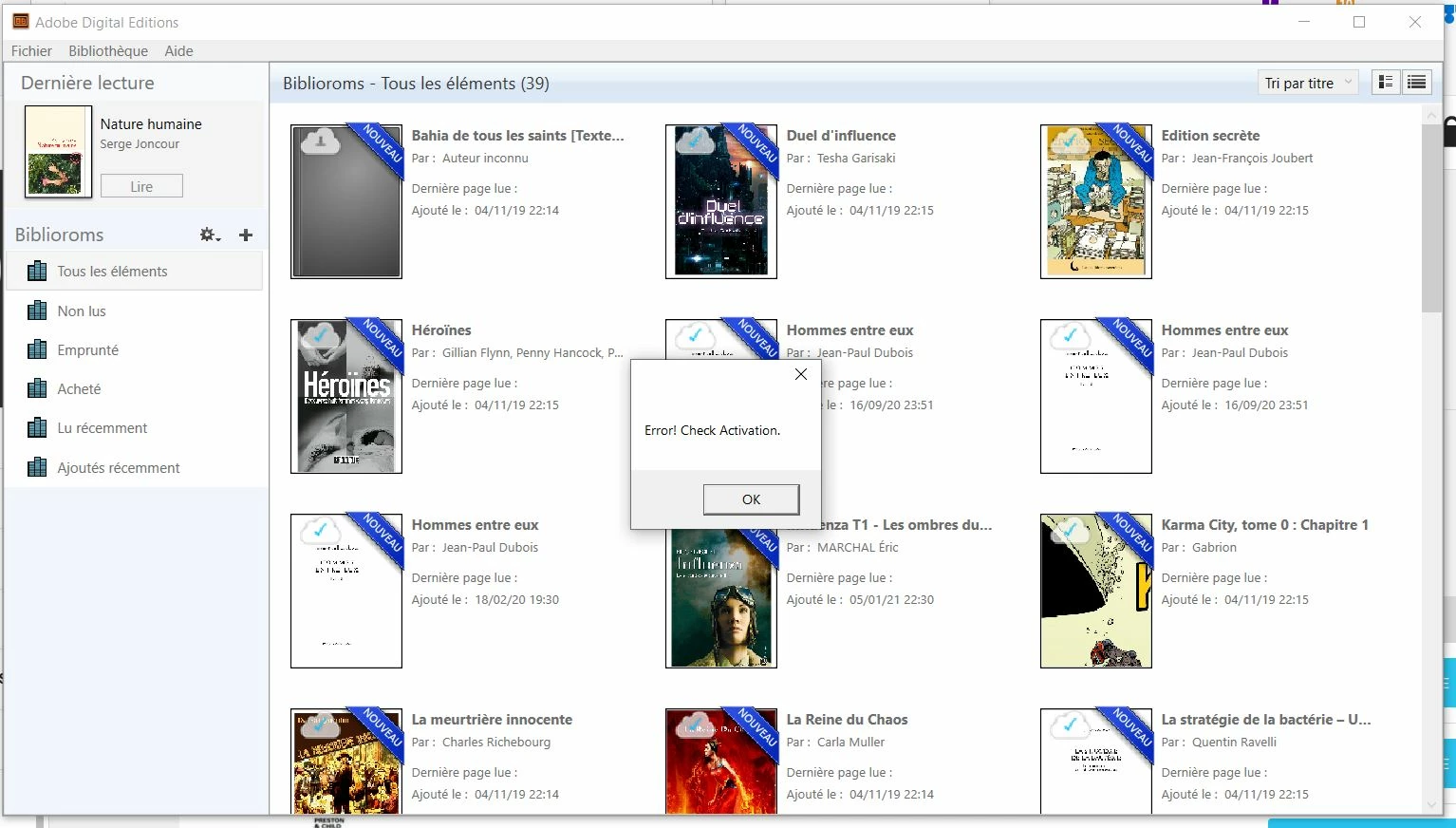
Task: Open the Fichier menu
Action: (x=31, y=51)
